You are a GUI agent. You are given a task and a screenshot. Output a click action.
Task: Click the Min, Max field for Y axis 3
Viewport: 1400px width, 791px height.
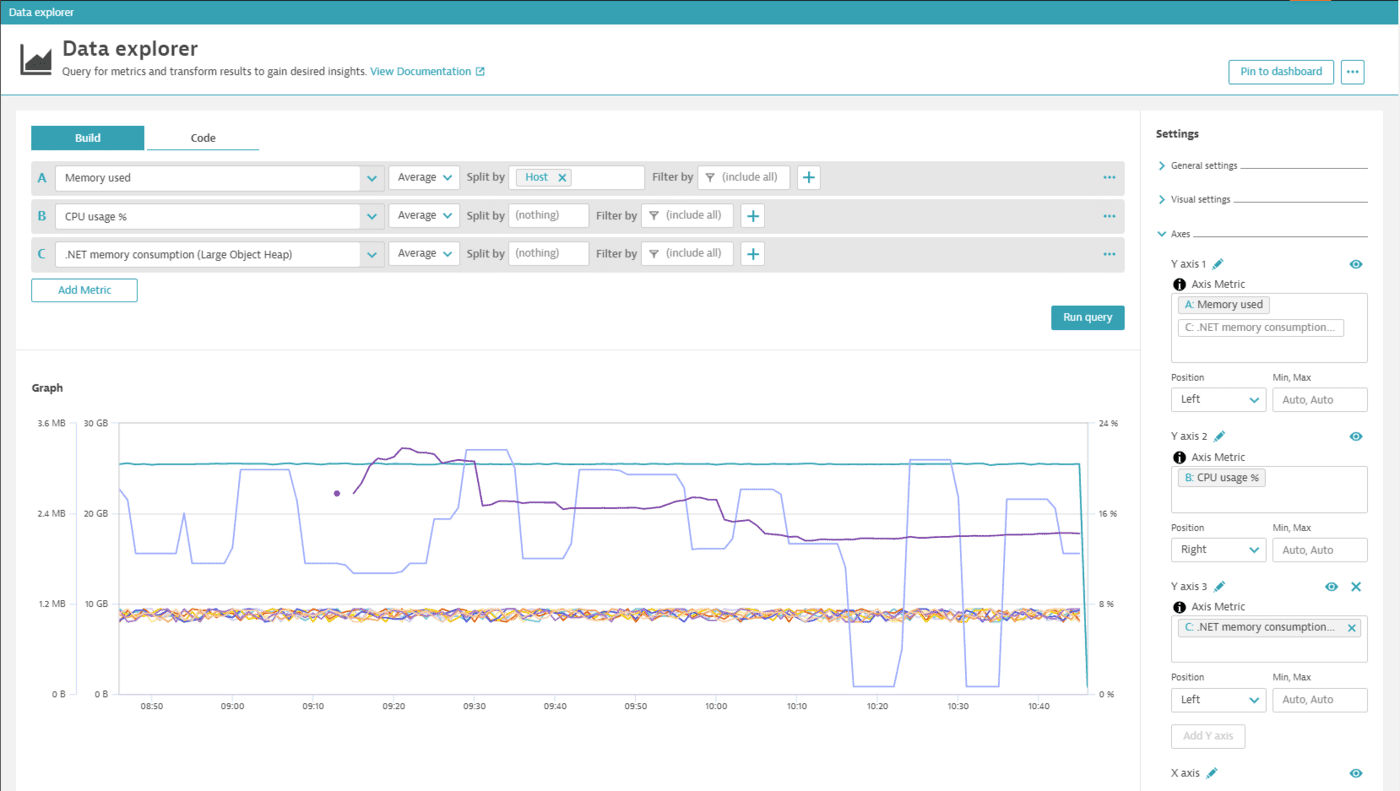click(x=1319, y=699)
